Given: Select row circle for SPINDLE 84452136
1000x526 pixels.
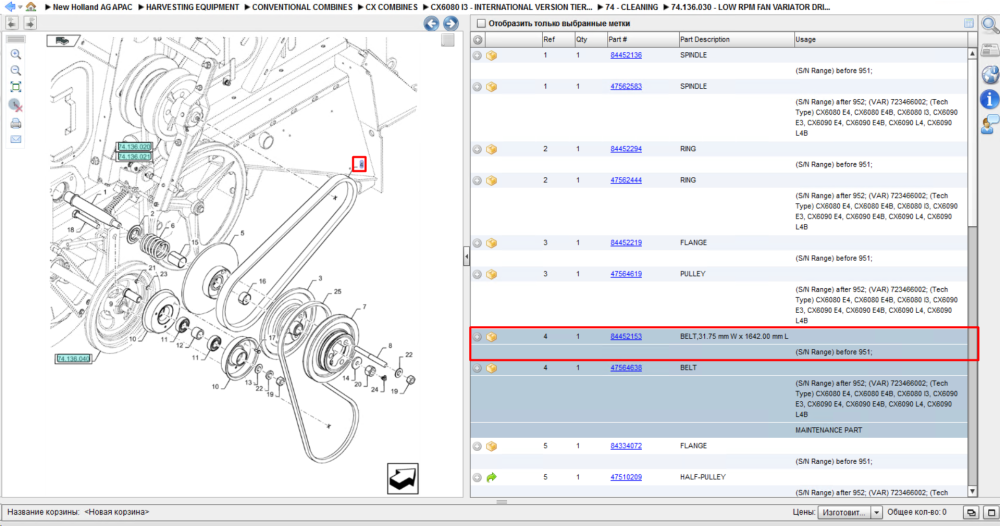Looking at the screenshot, I should point(477,55).
